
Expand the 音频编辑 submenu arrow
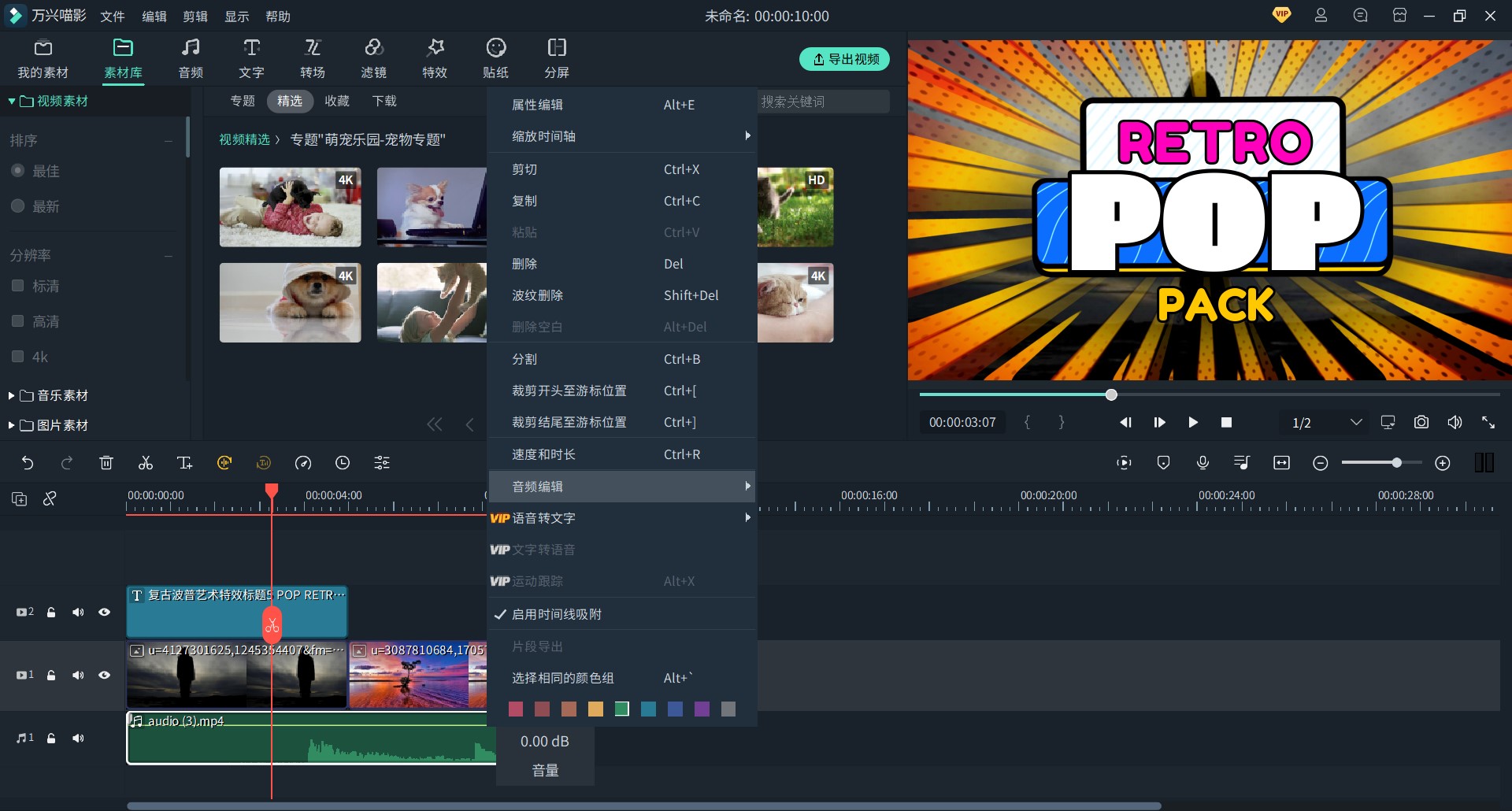pos(747,487)
